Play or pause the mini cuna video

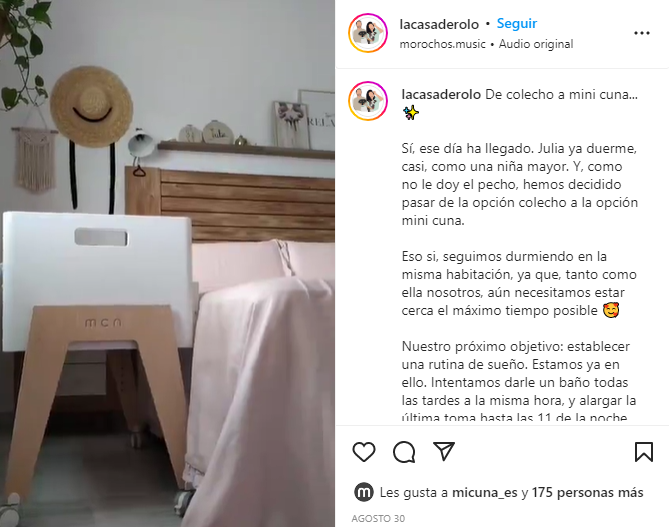coord(167,263)
